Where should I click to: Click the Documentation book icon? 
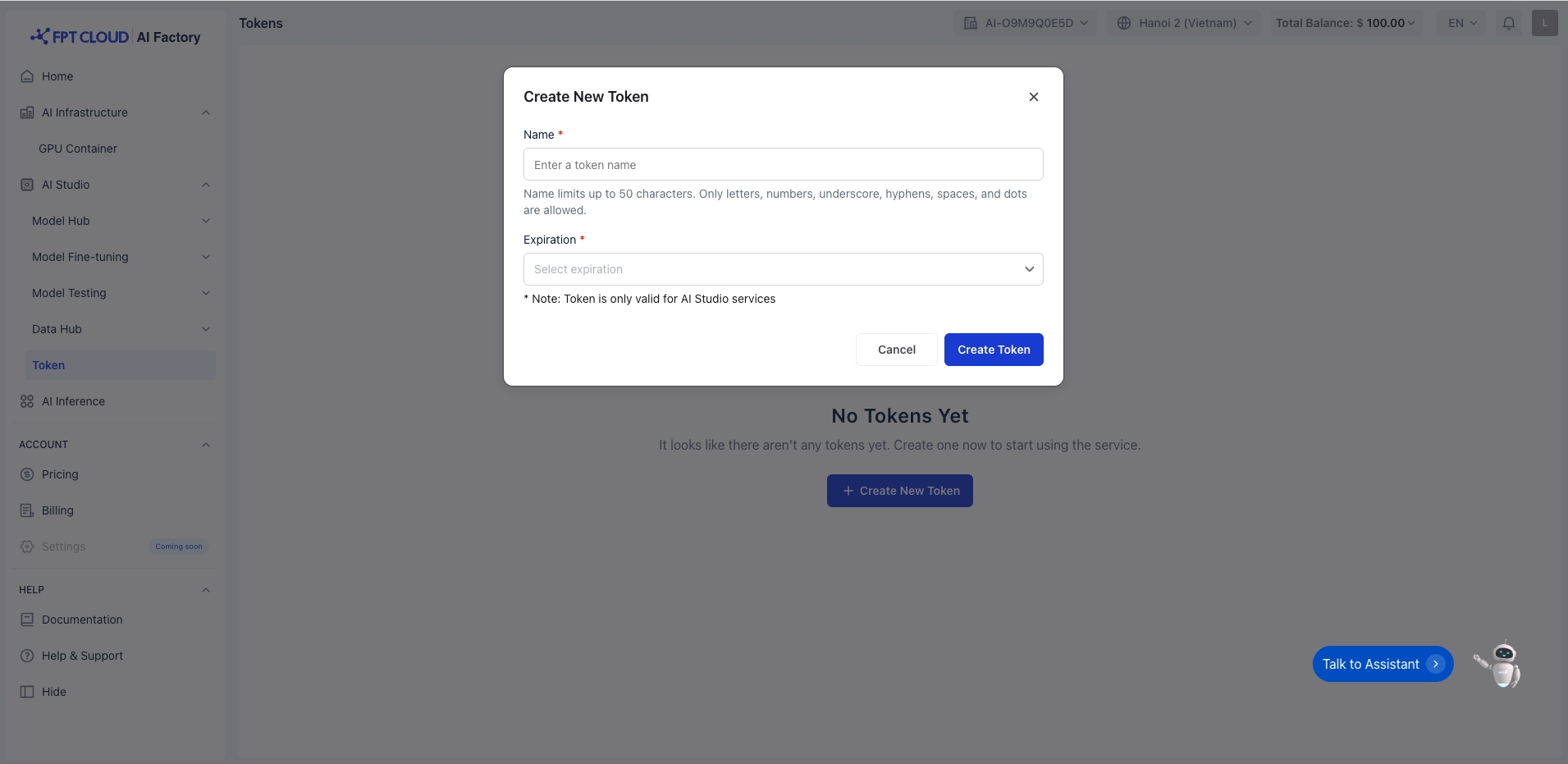click(x=27, y=620)
